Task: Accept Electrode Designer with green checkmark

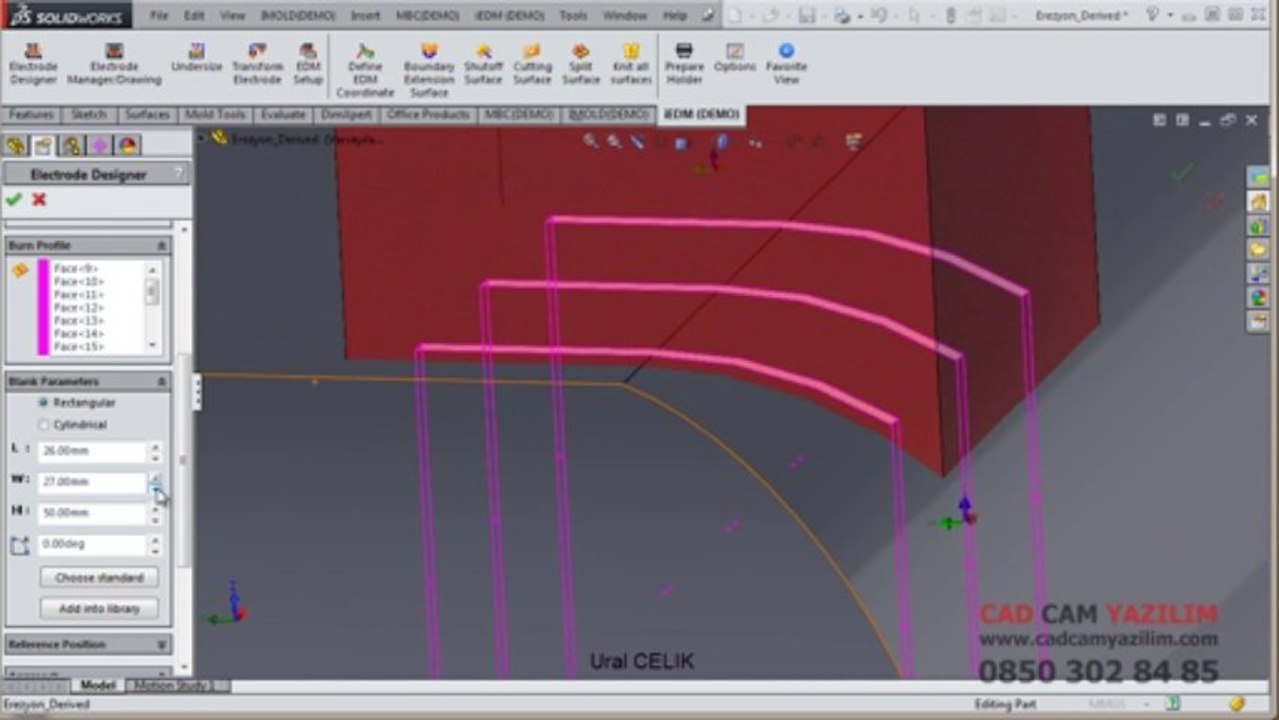Action: point(14,199)
